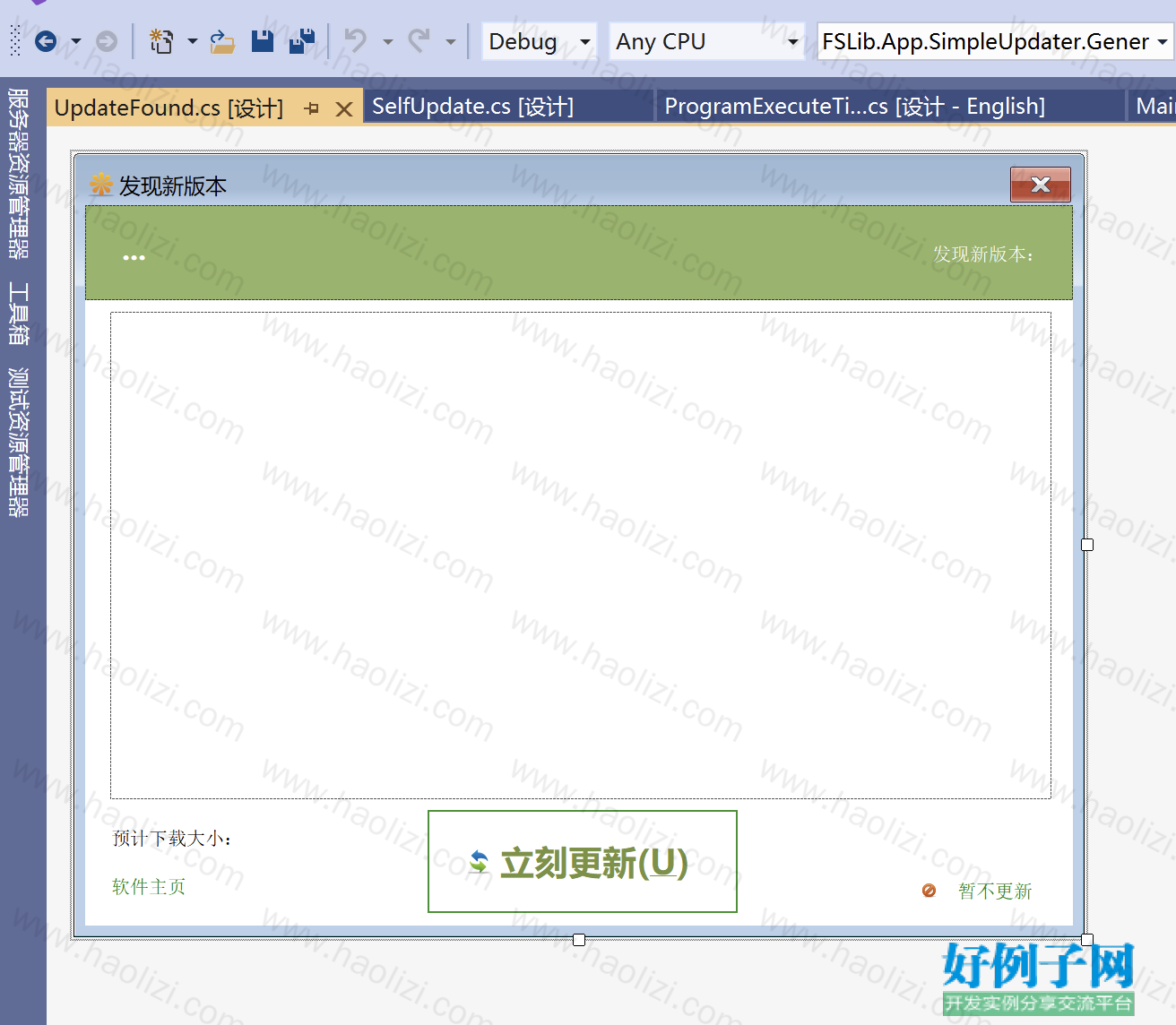Viewport: 1176px width, 1025px height.
Task: Click the Redo icon
Action: [x=419, y=41]
